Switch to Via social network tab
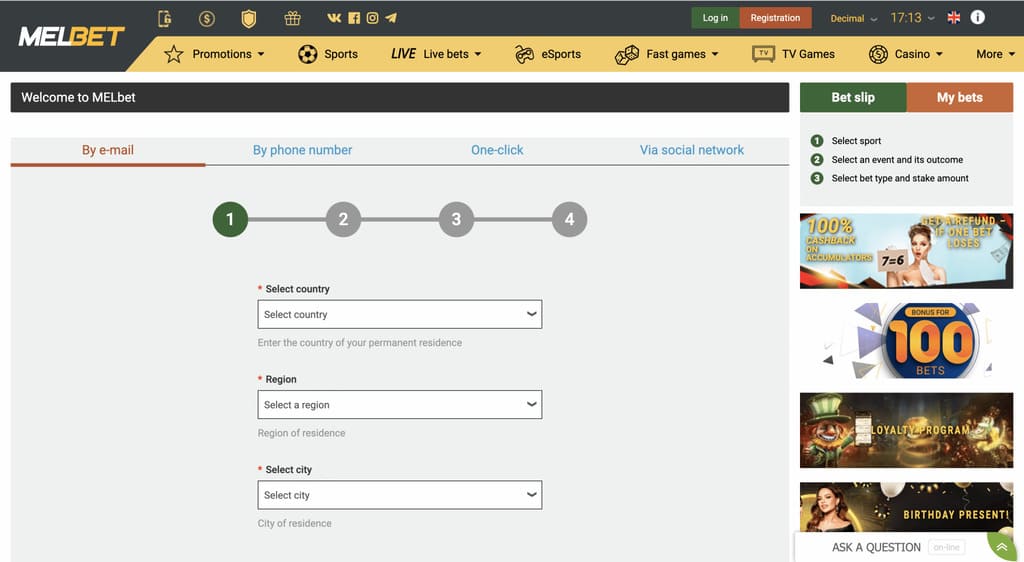Screen dimensions: 1024x562 (x=692, y=150)
